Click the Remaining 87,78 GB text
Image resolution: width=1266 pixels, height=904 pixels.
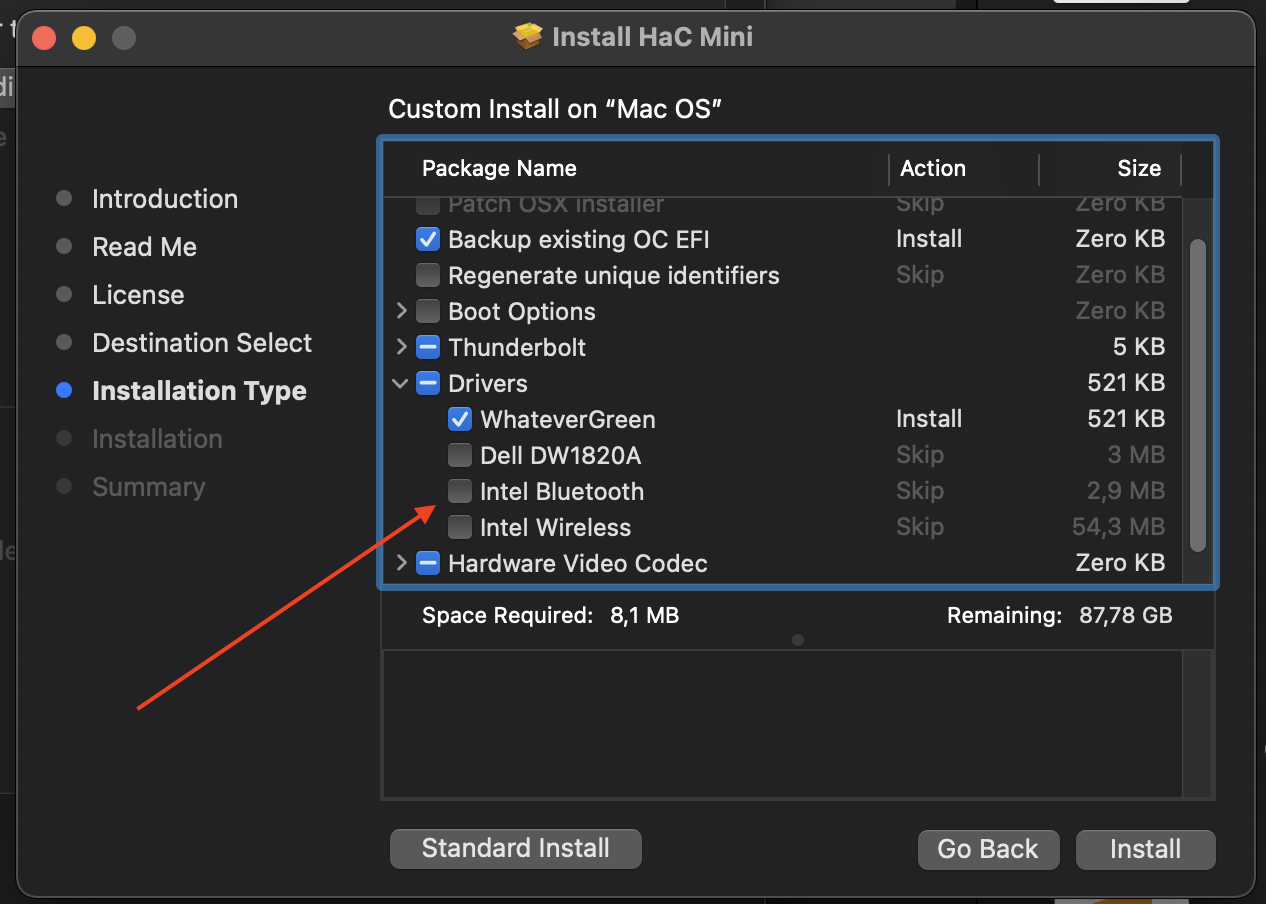(1060, 615)
